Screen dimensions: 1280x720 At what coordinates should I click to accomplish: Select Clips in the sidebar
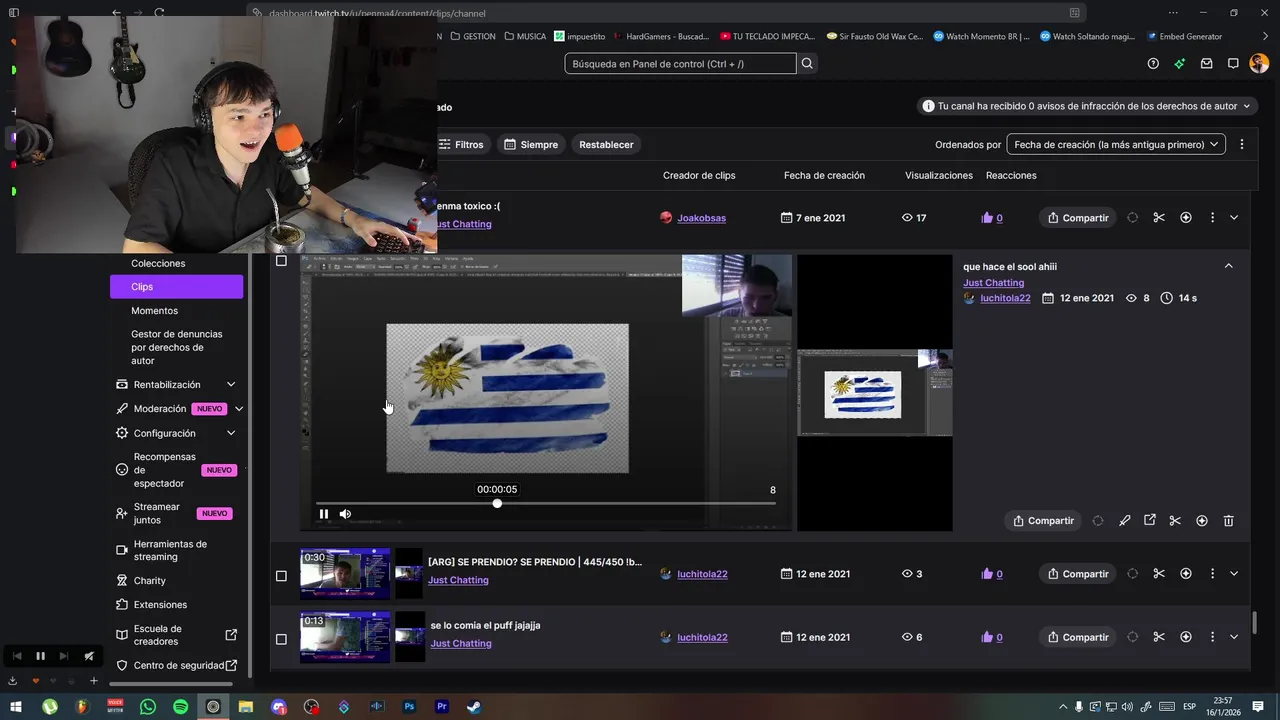click(x=176, y=287)
